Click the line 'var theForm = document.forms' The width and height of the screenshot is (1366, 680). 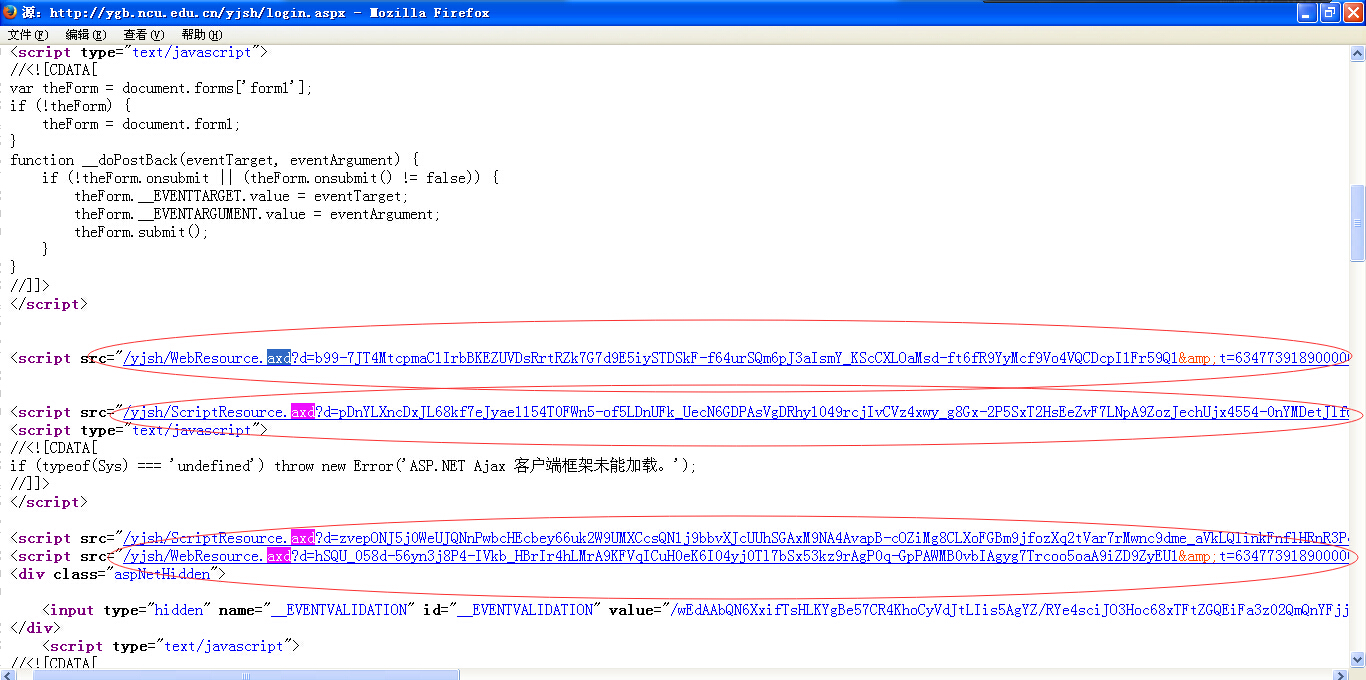click(x=161, y=88)
